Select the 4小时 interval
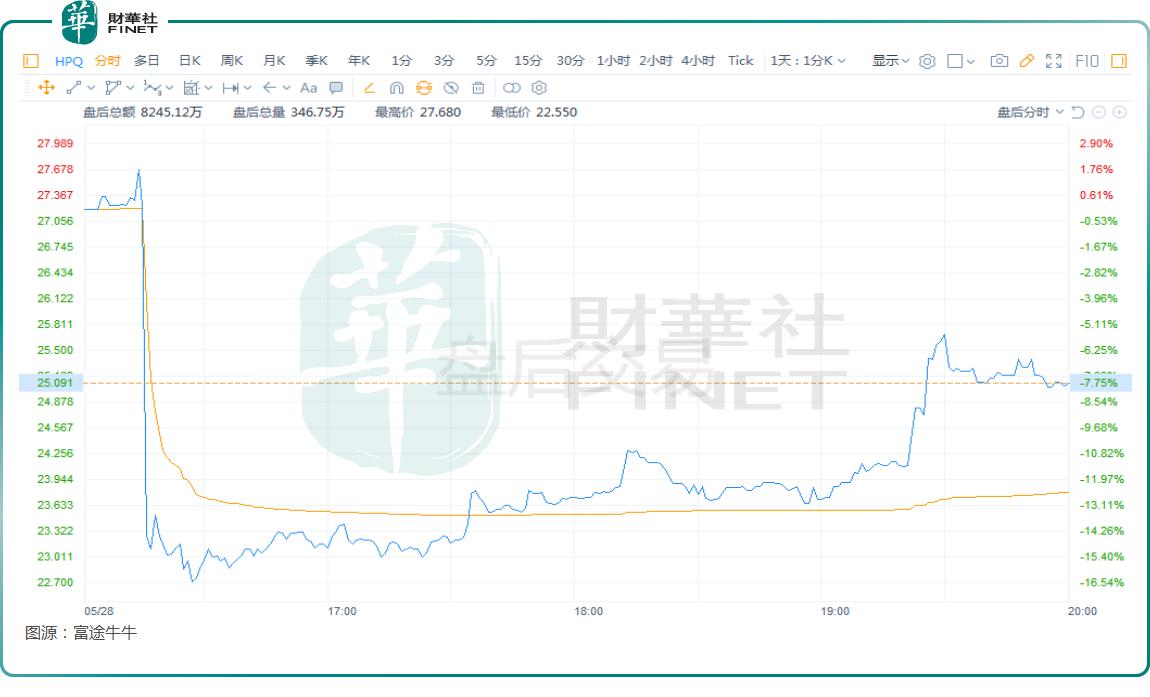Screen dimensions: 1150x697 coord(697,61)
